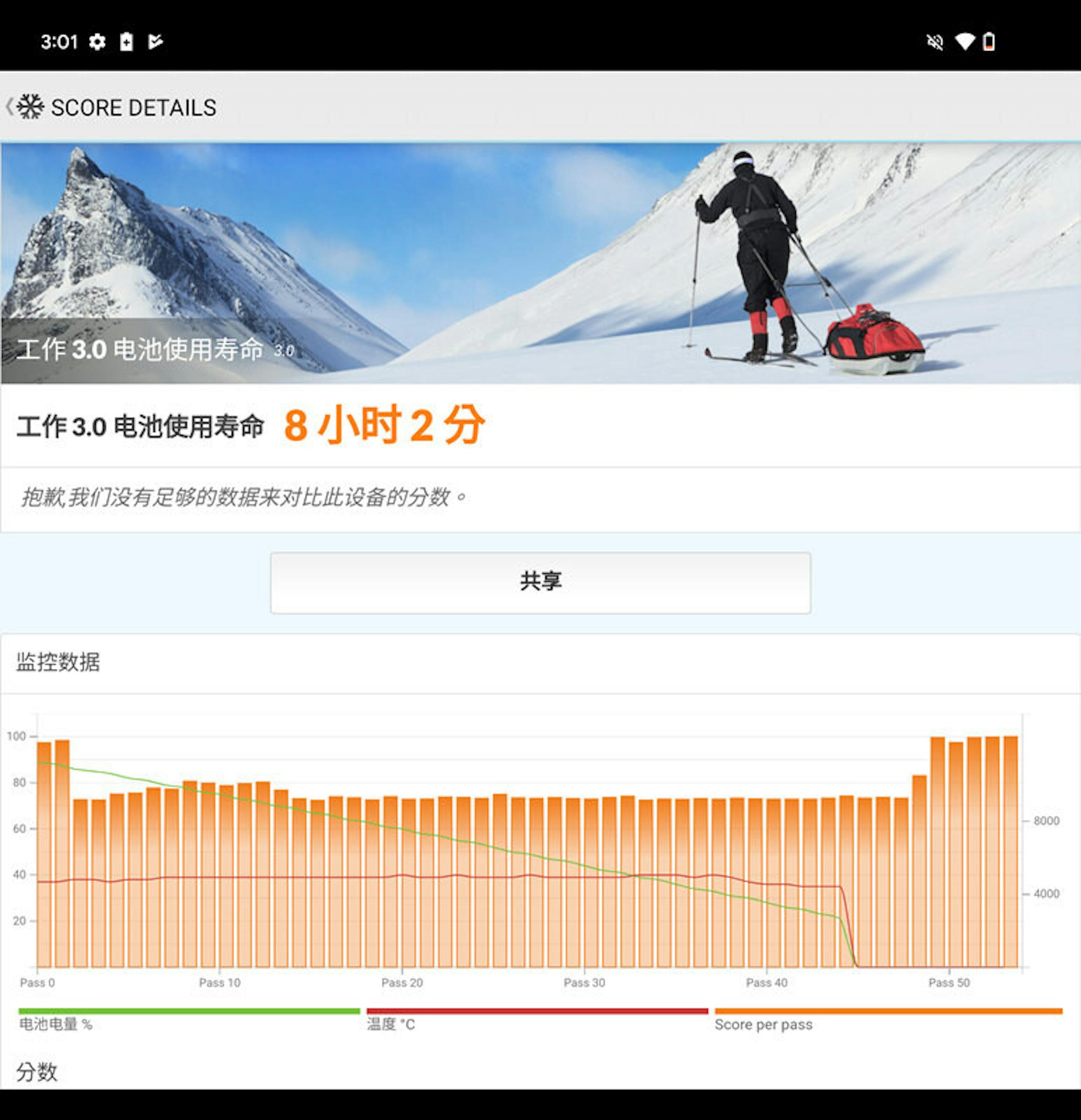Image resolution: width=1081 pixels, height=1120 pixels.
Task: Tap the skier banner image
Action: pyautogui.click(x=540, y=263)
